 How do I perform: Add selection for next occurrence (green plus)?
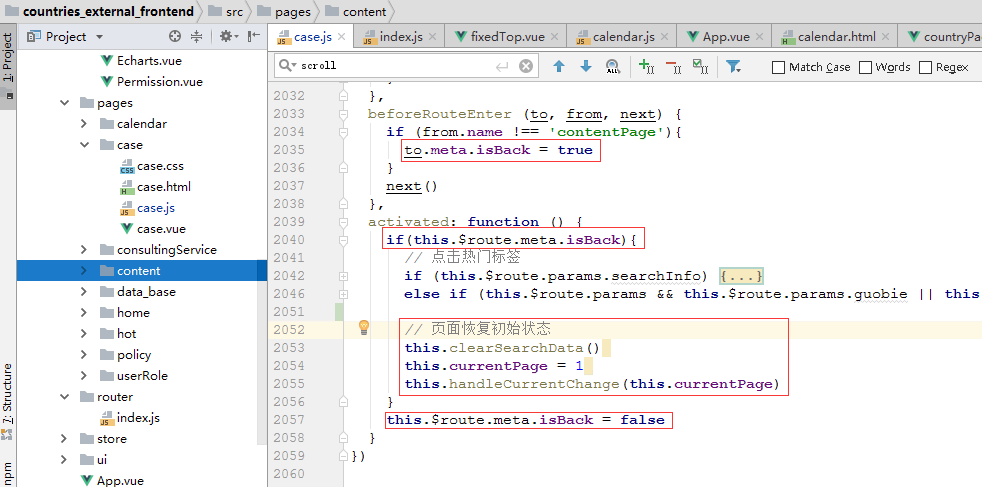tap(646, 66)
